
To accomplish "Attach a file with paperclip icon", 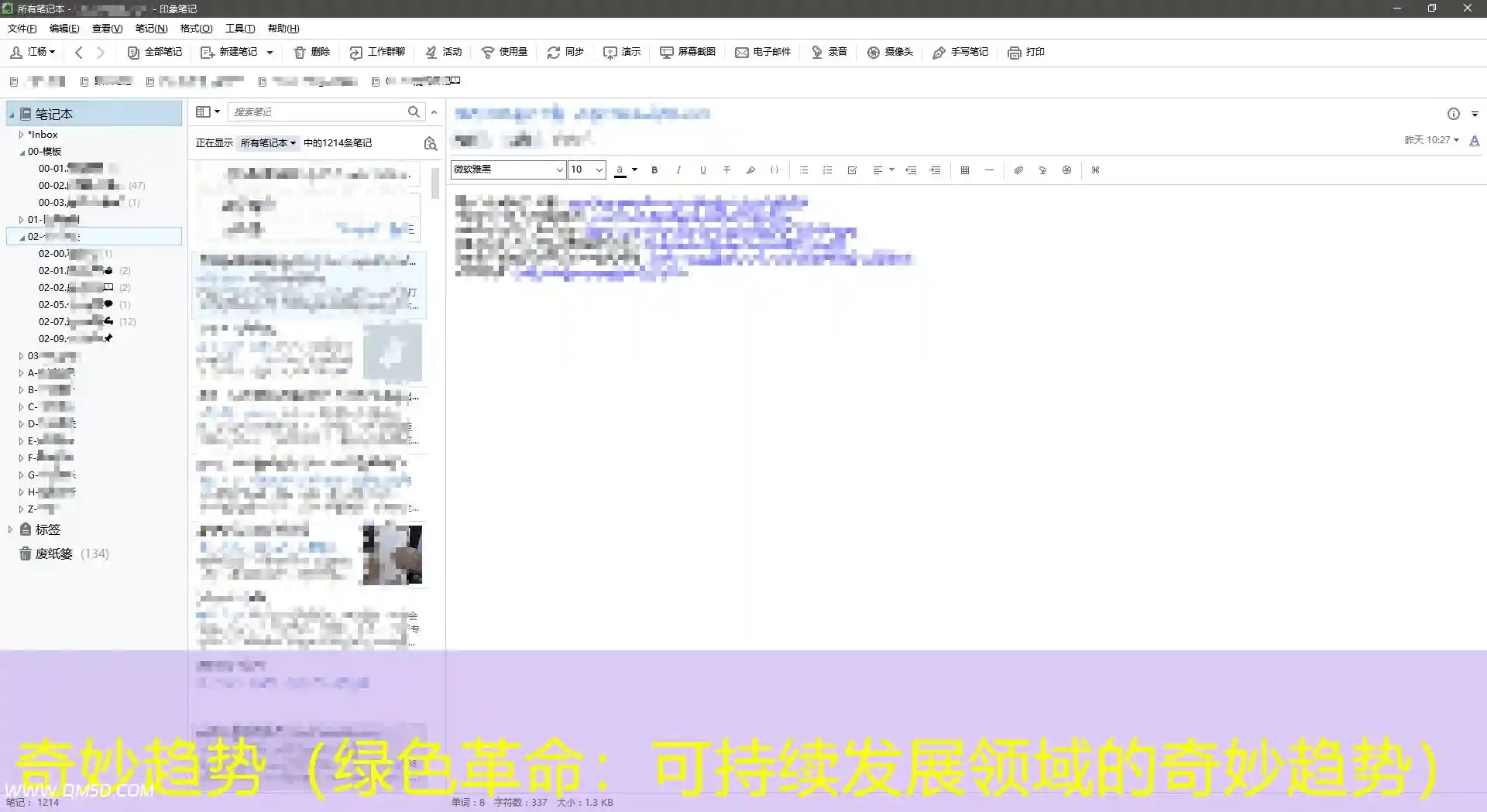I will pyautogui.click(x=1018, y=170).
